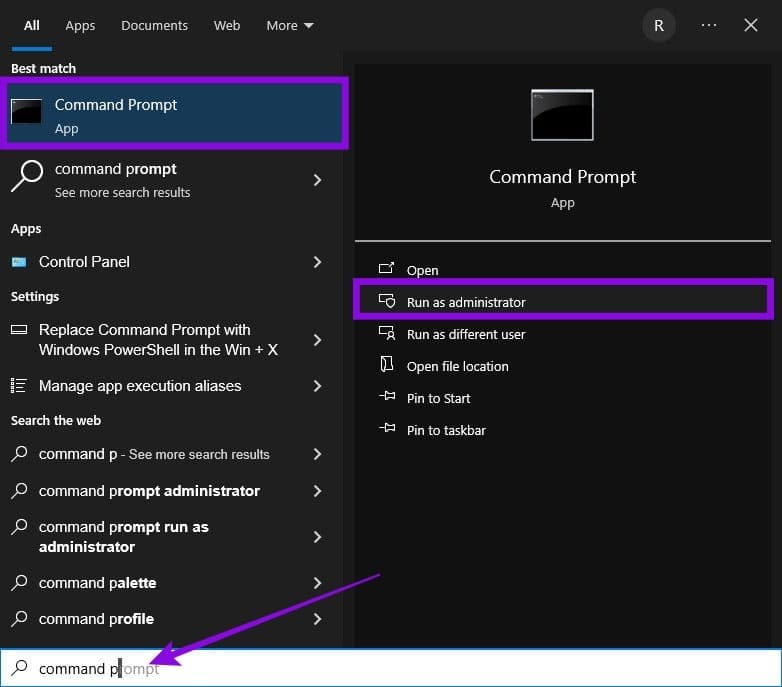Screen dimensions: 782x687
Task: Click the Pin to Start pin icon
Action: point(387,396)
